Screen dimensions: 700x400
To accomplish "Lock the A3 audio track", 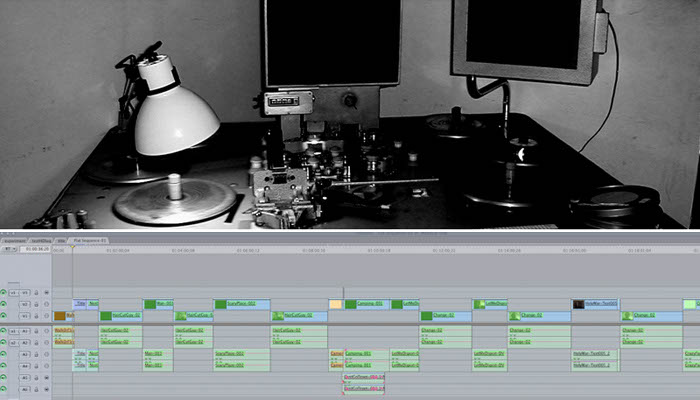I will point(36,354).
